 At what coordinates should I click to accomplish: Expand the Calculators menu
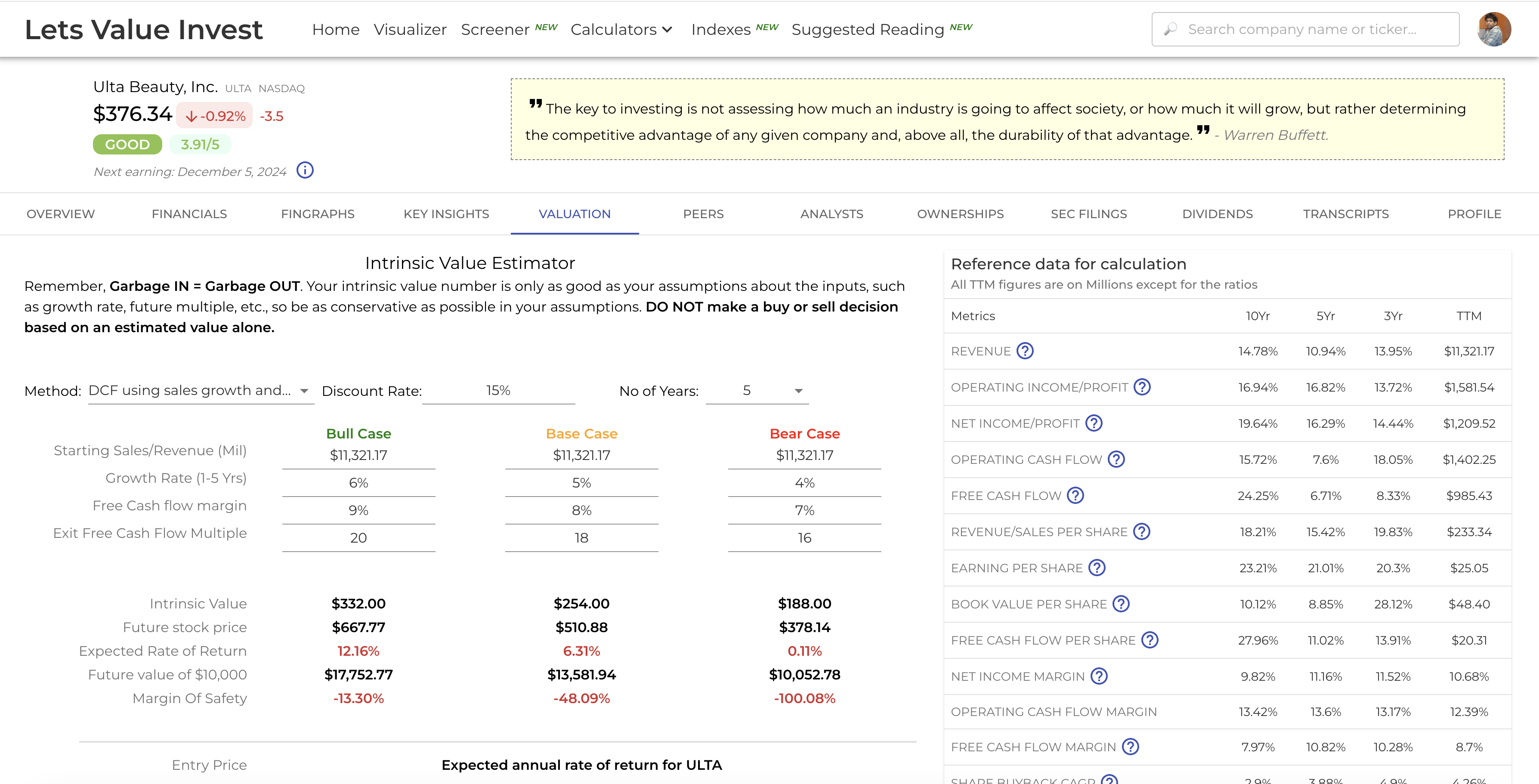[x=621, y=29]
